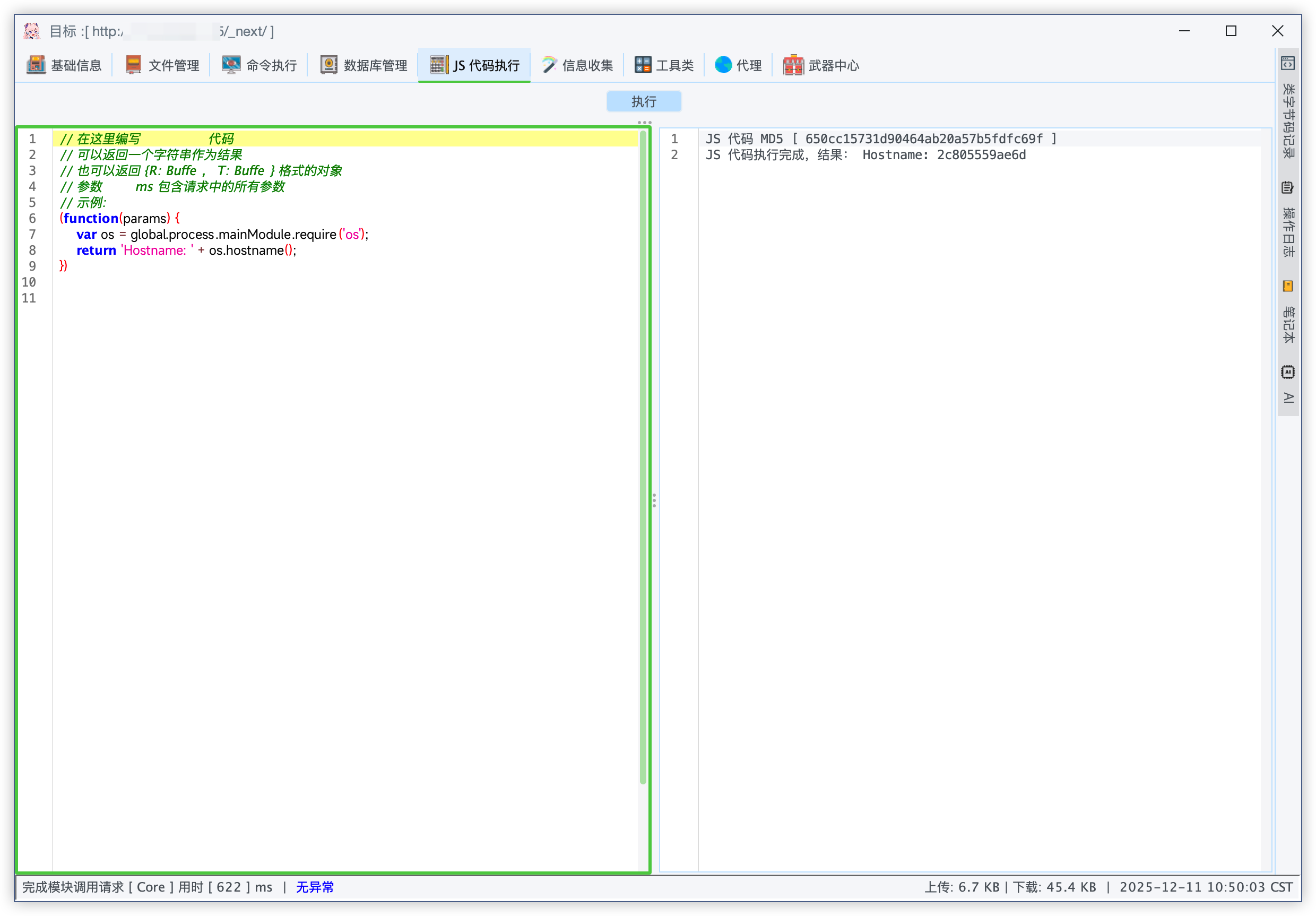1316x916 pixels.
Task: Open the 笔记本 notebook sidebar icon
Action: pyautogui.click(x=1287, y=286)
